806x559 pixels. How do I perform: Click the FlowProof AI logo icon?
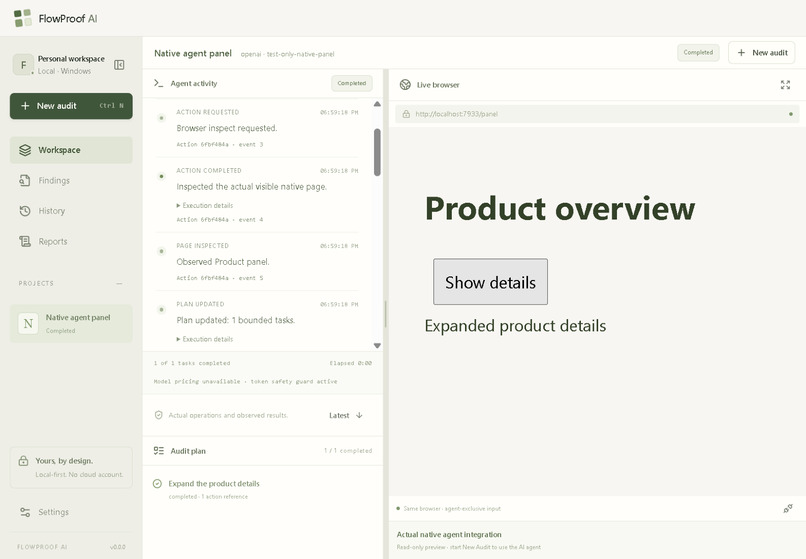[x=23, y=18]
